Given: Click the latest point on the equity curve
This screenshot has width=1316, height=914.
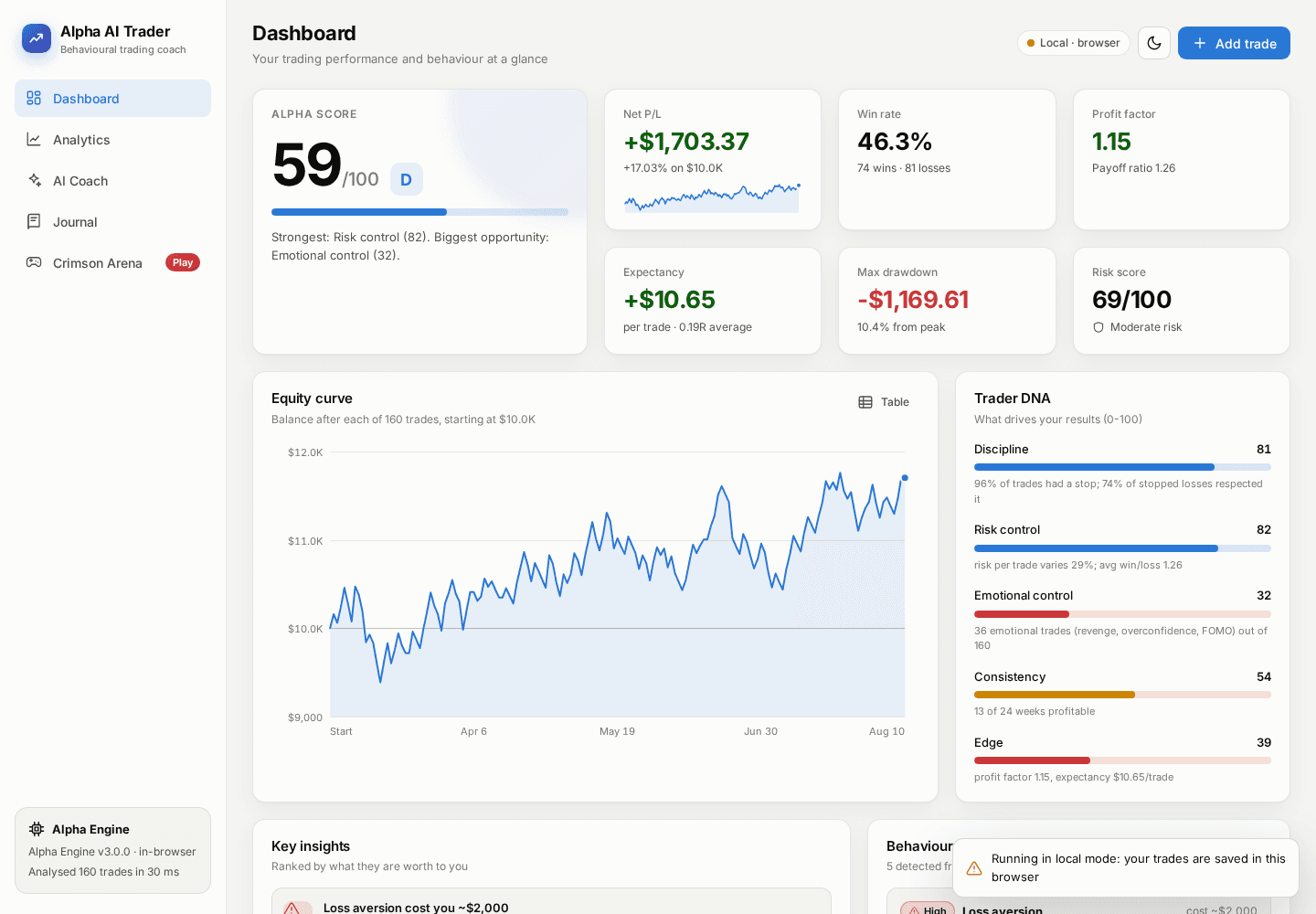Looking at the screenshot, I should tap(905, 478).
